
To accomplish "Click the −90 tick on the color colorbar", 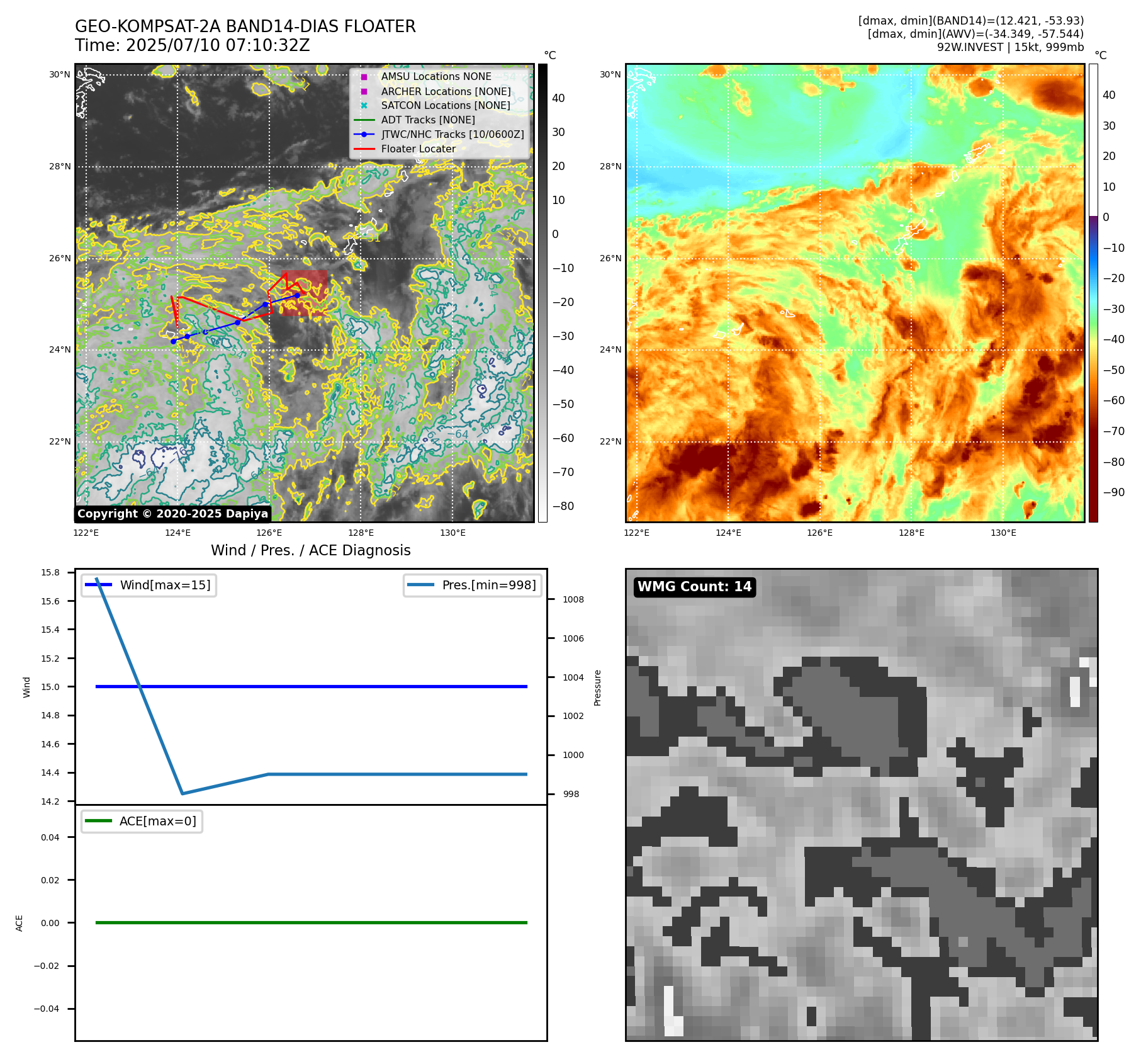I will (x=1114, y=492).
